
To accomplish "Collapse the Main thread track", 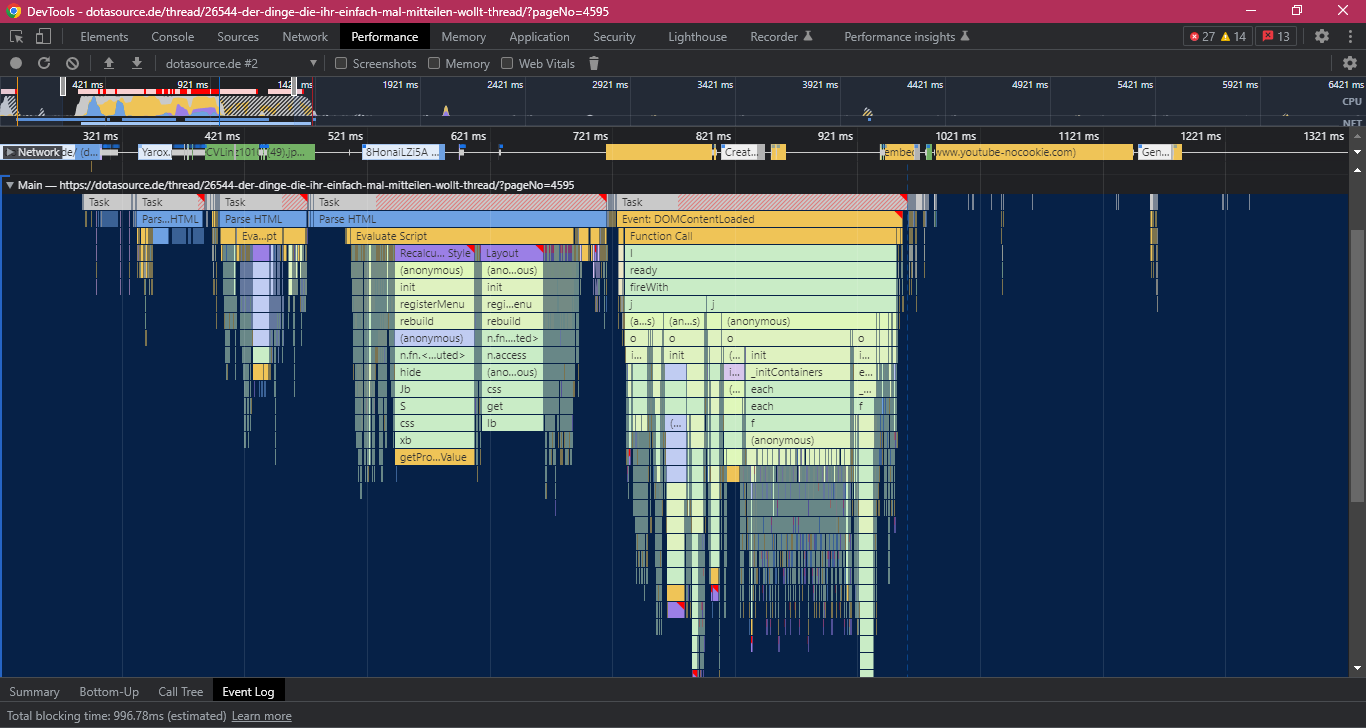I will (10, 185).
